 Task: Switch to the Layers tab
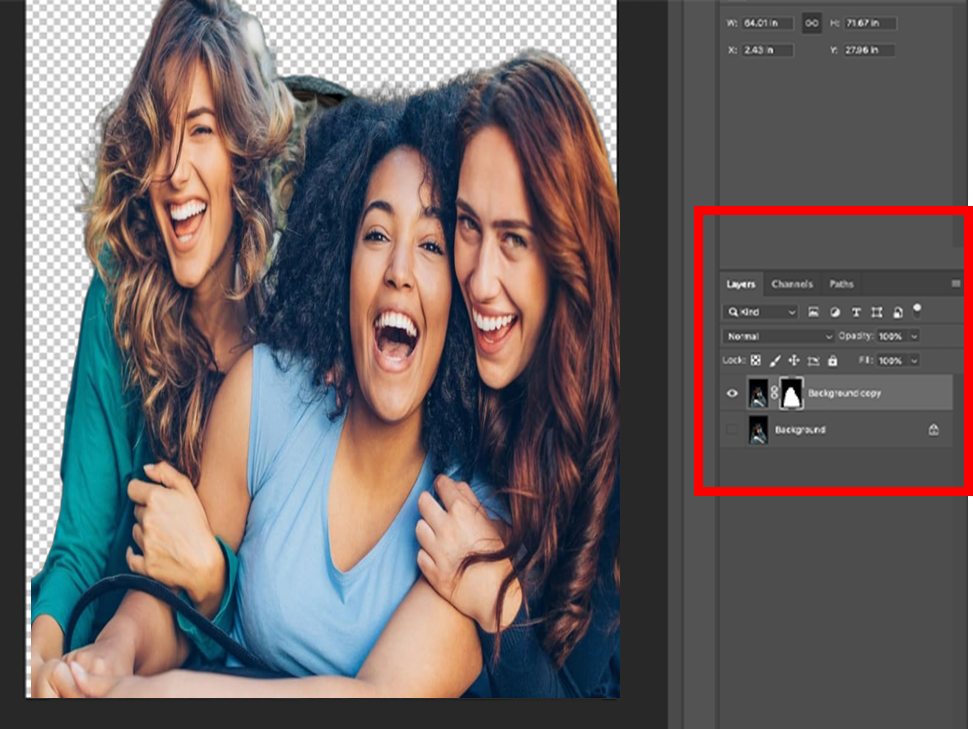[x=741, y=284]
